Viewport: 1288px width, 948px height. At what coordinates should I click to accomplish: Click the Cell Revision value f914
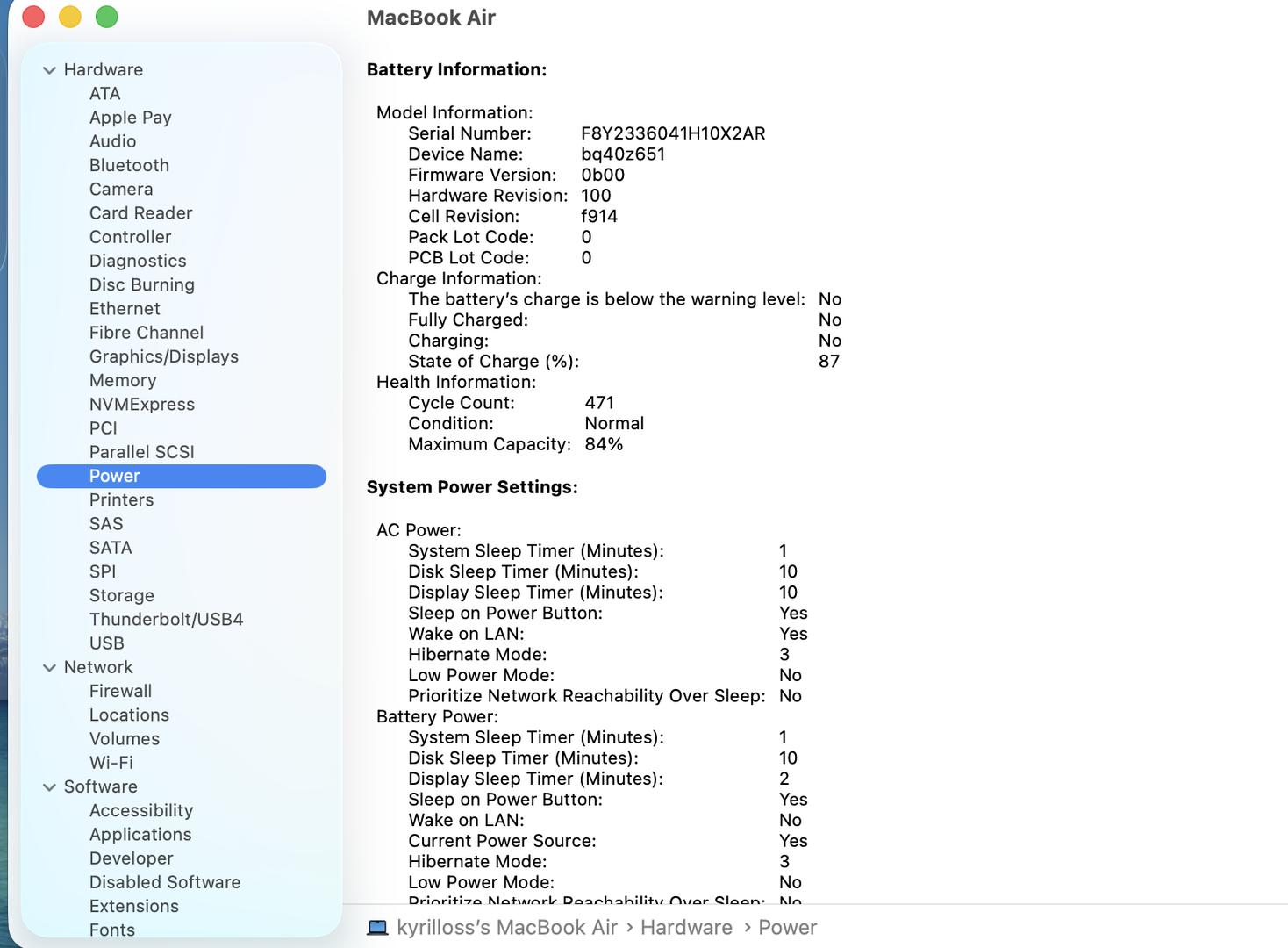point(599,216)
